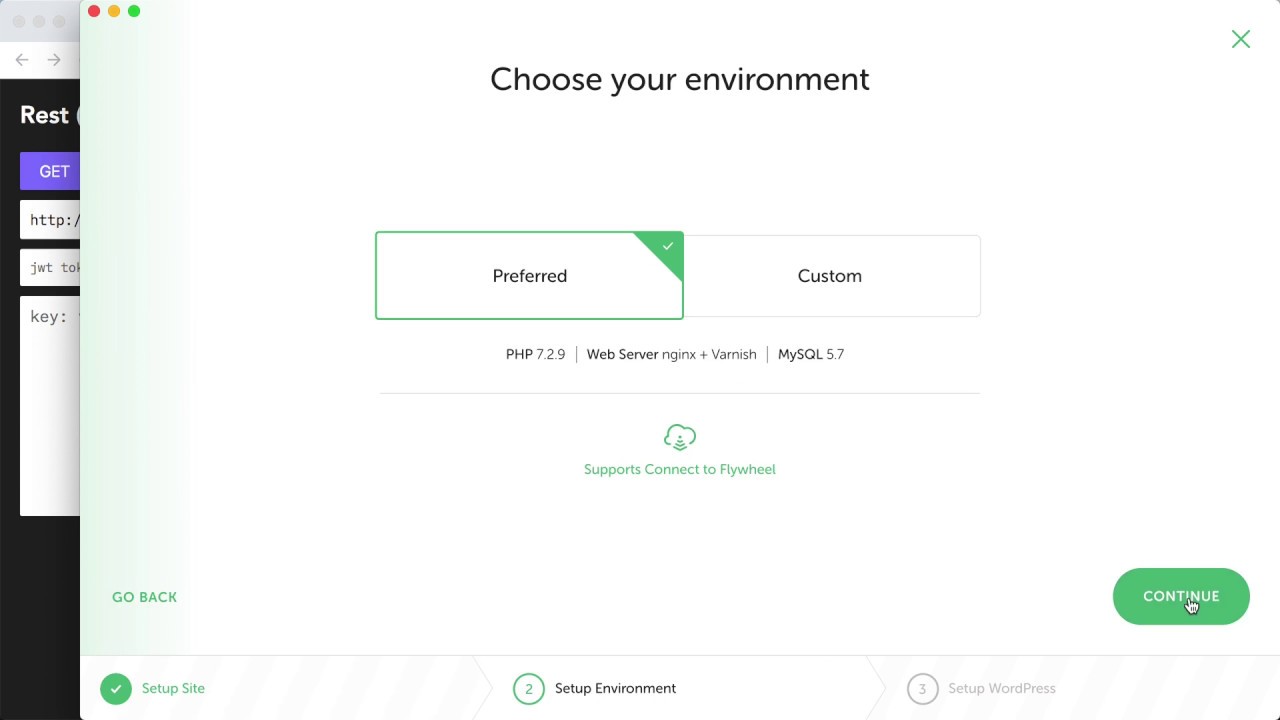Open the Setup Environment step label

click(615, 688)
